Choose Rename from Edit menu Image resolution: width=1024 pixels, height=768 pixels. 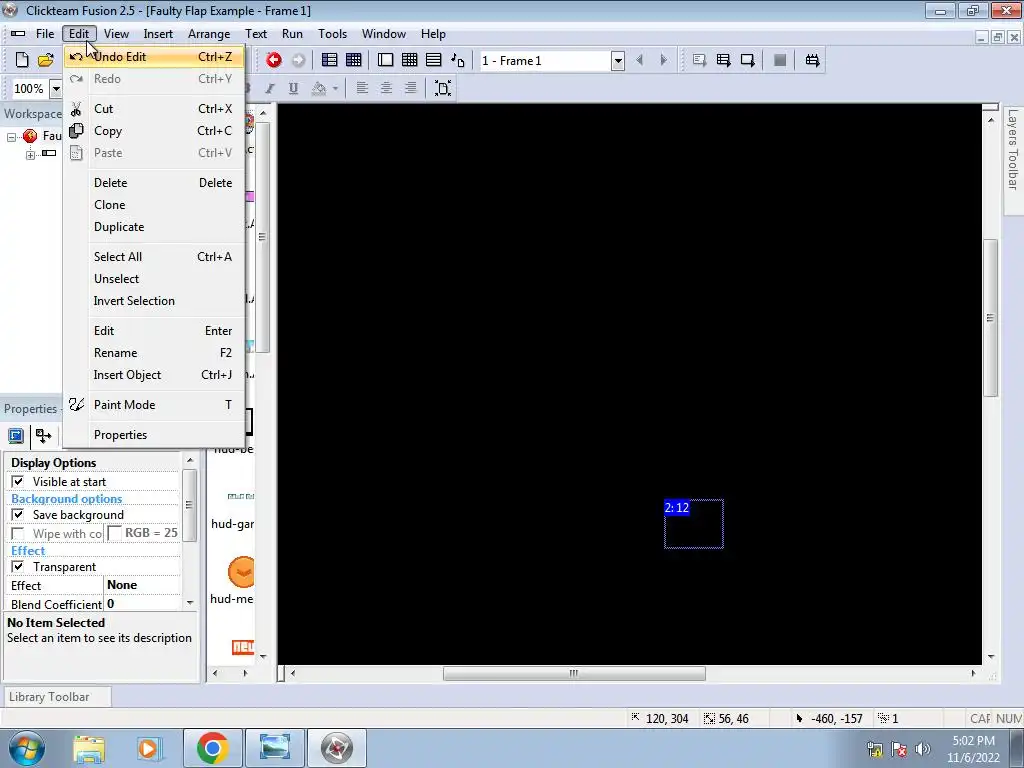154,353
